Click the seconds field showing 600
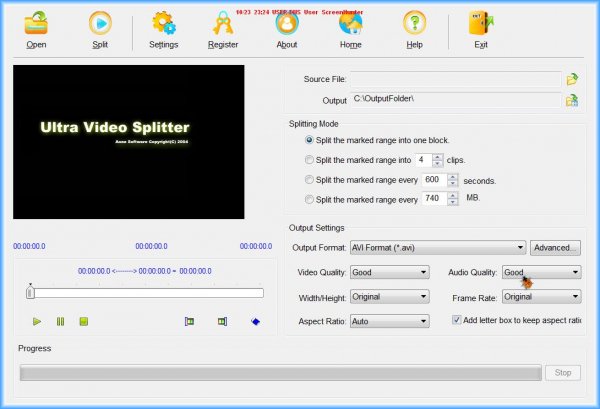Viewport: 600px width, 409px height. tap(434, 179)
